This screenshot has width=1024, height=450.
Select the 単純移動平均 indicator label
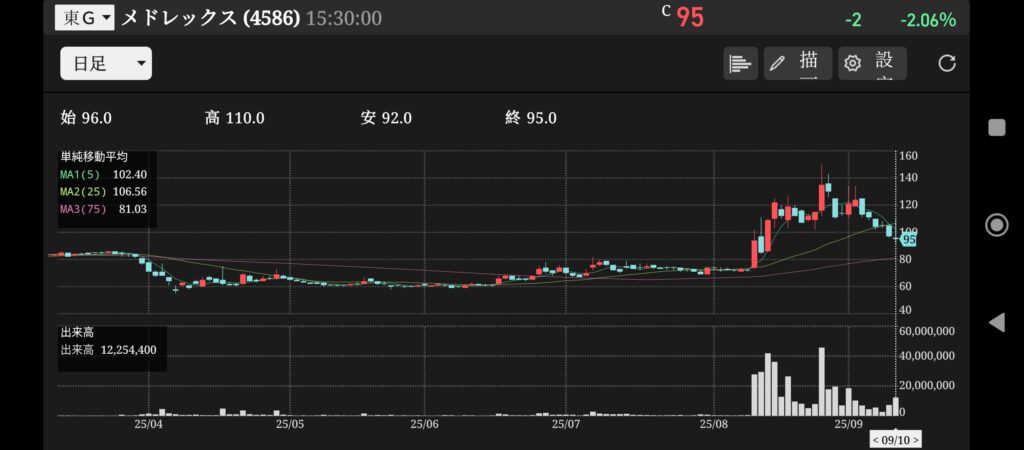tap(94, 157)
